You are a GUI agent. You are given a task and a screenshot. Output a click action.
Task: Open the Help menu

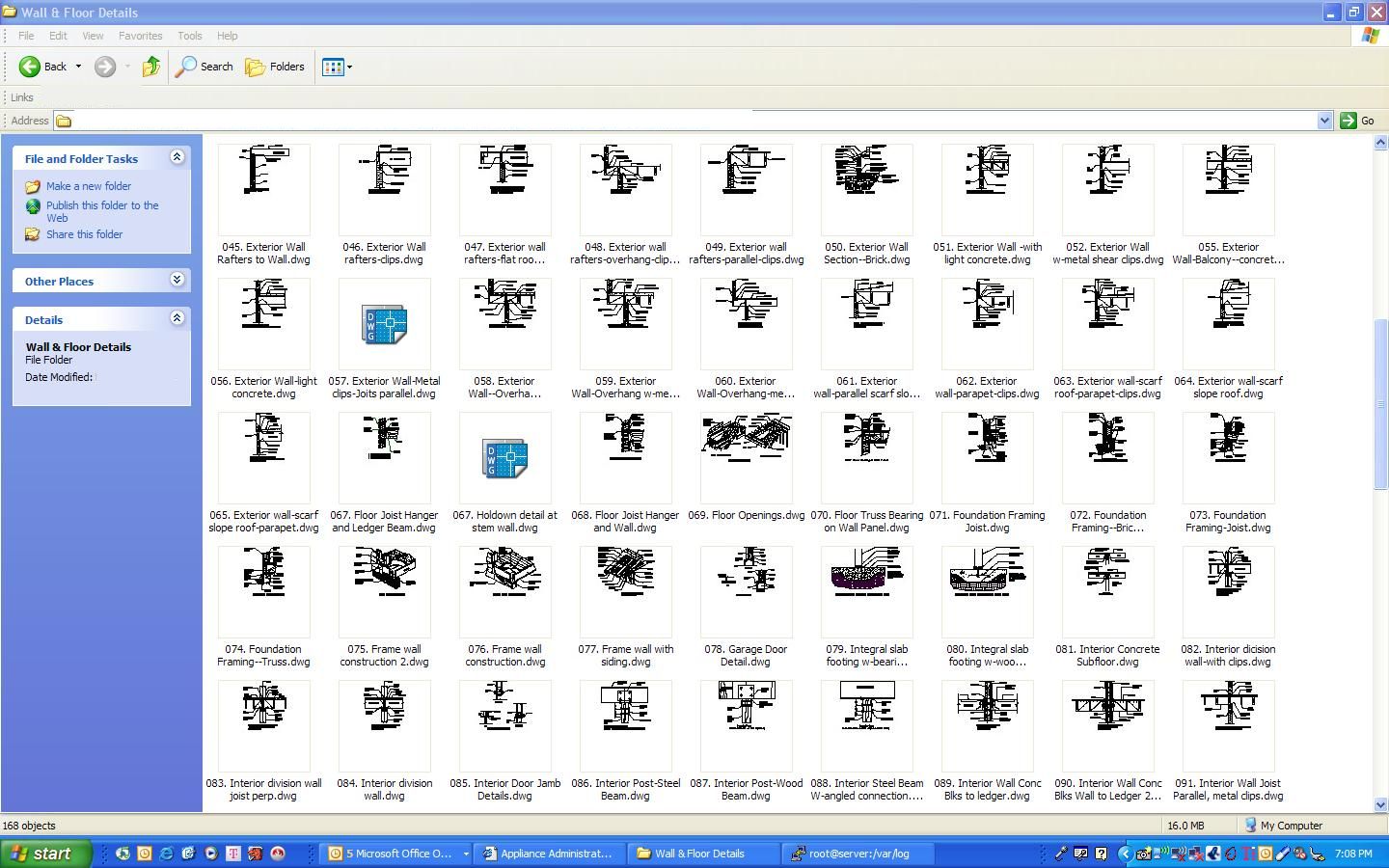227,36
